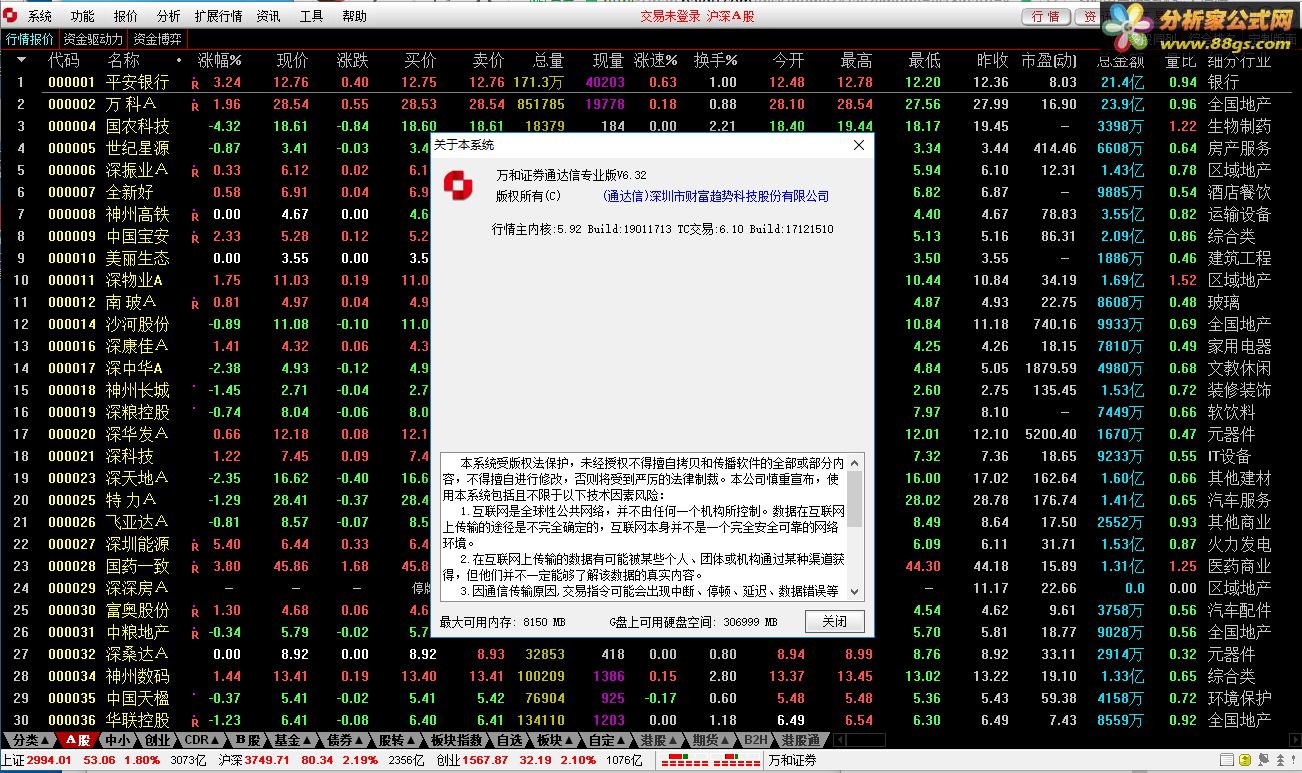This screenshot has height=773, width=1302.
Task: Select the 港股通 bottom tab
Action: click(x=801, y=740)
